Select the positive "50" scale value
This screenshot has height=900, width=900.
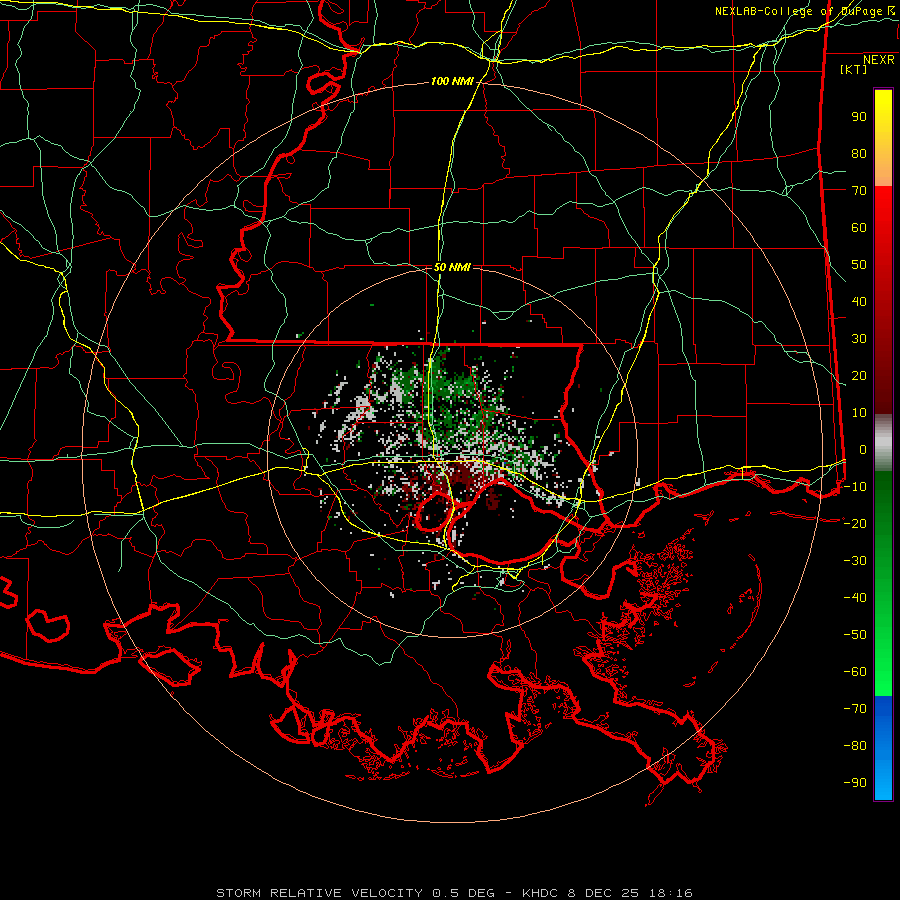(859, 265)
